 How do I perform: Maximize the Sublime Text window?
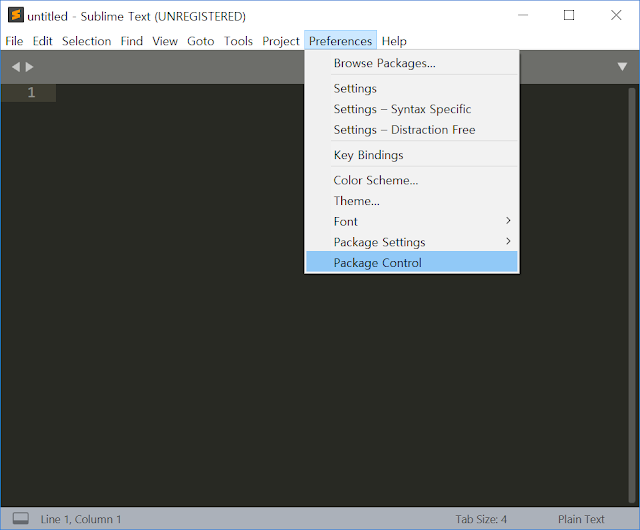[569, 16]
